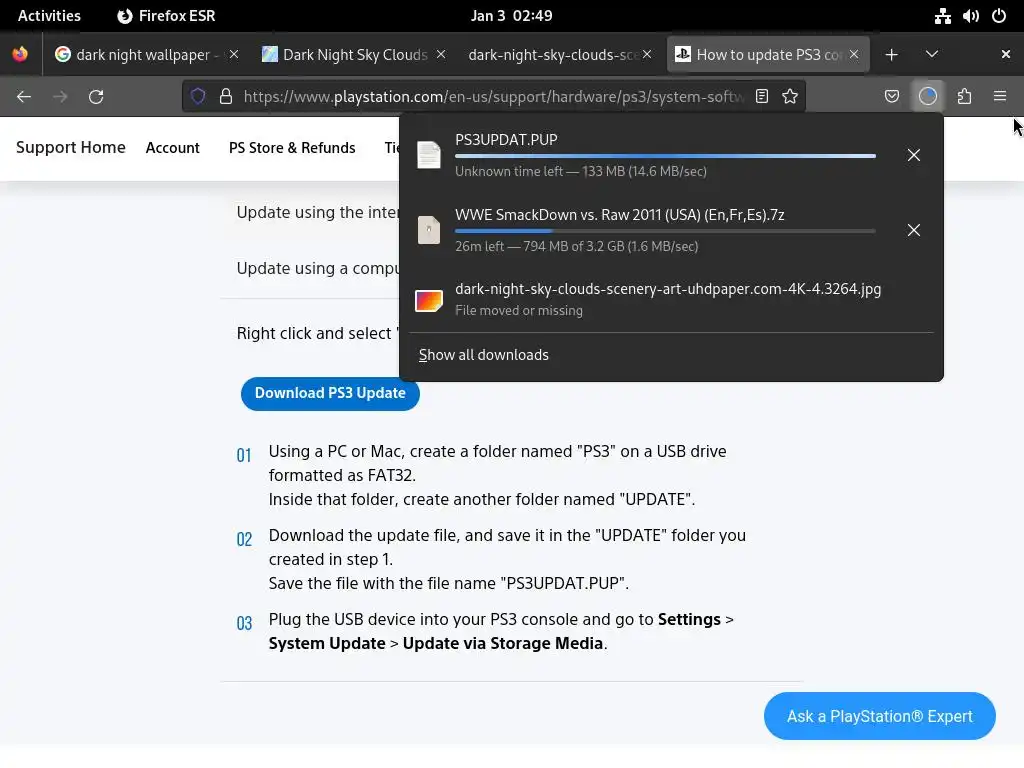Open the Firefox hamburger application menu
The image size is (1024, 768).
pos(1000,97)
